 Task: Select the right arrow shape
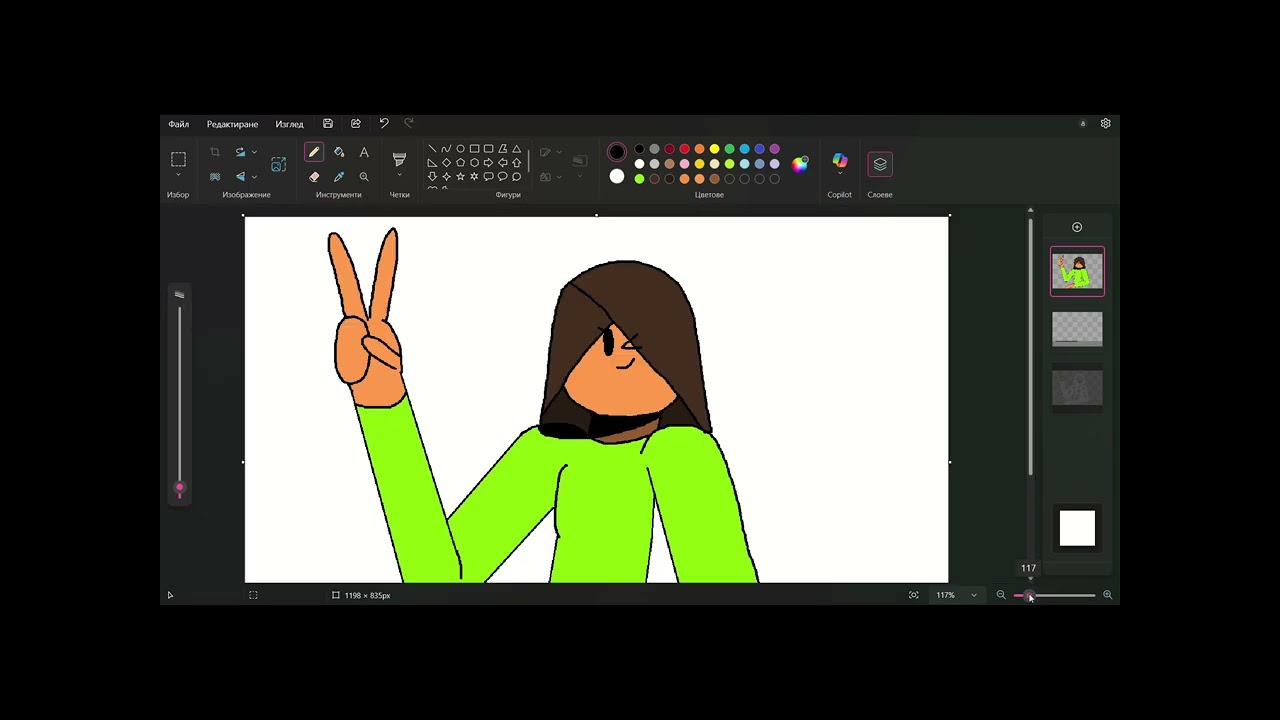pos(488,163)
